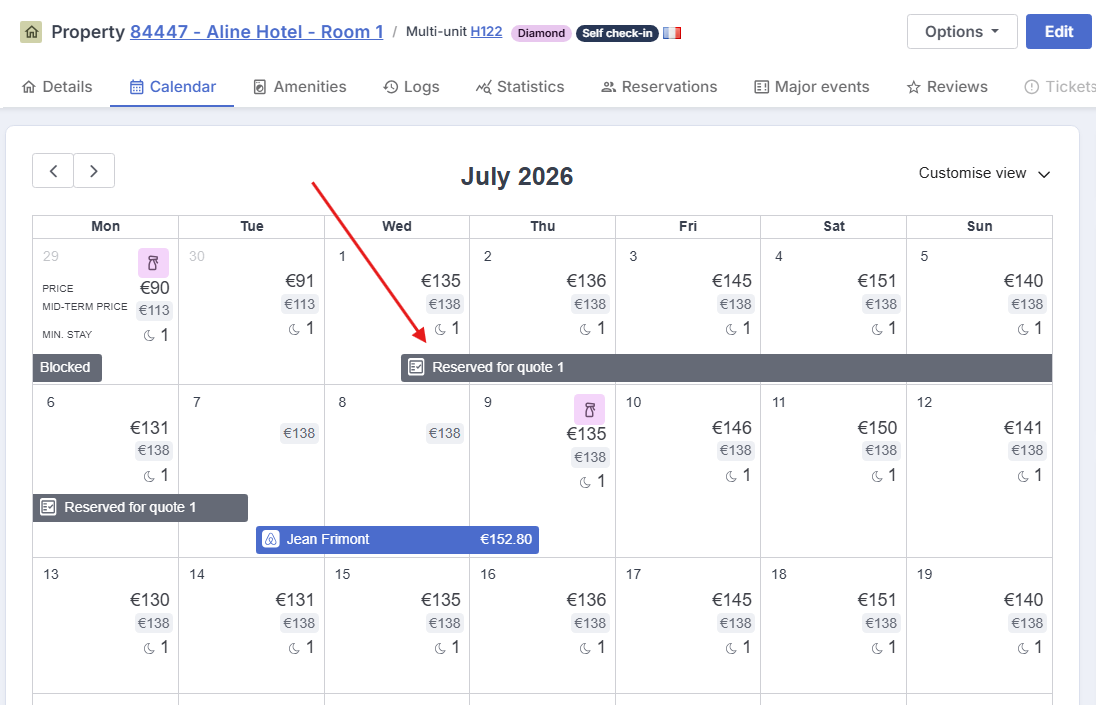Click the Airbnb icon on Jean Frimont booking
Image resolution: width=1096 pixels, height=705 pixels.
tap(271, 539)
